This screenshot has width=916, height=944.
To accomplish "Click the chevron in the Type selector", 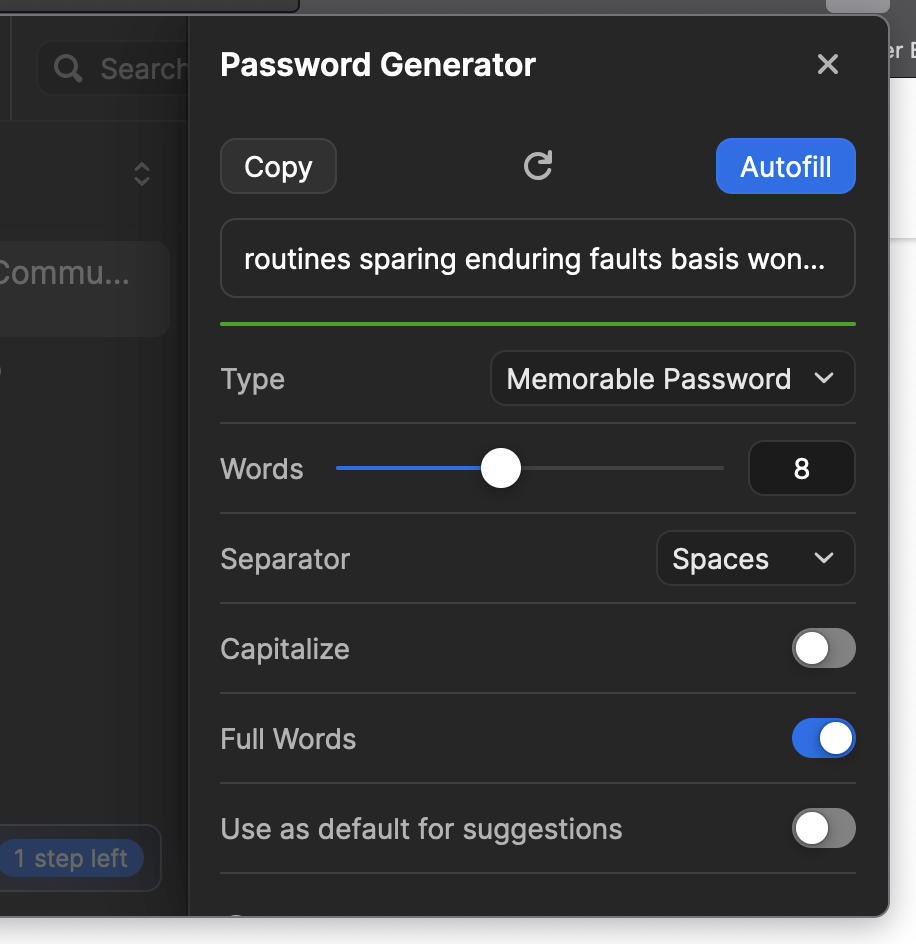I will (x=824, y=379).
